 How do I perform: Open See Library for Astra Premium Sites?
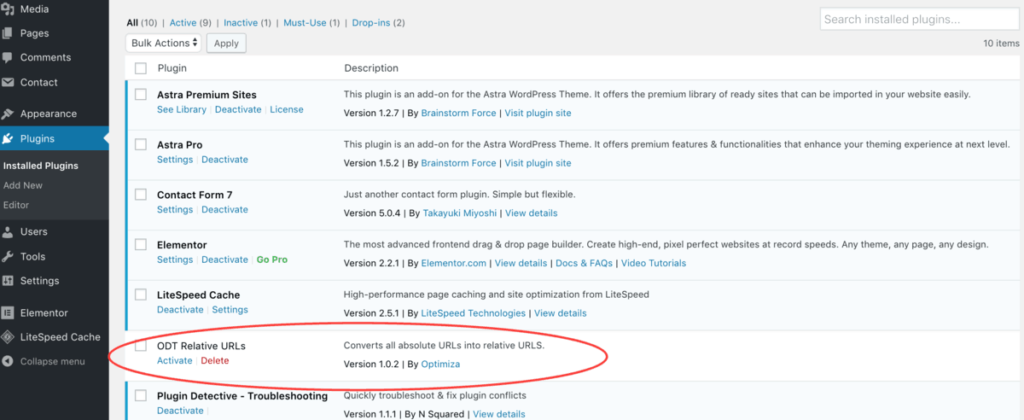coord(182,110)
